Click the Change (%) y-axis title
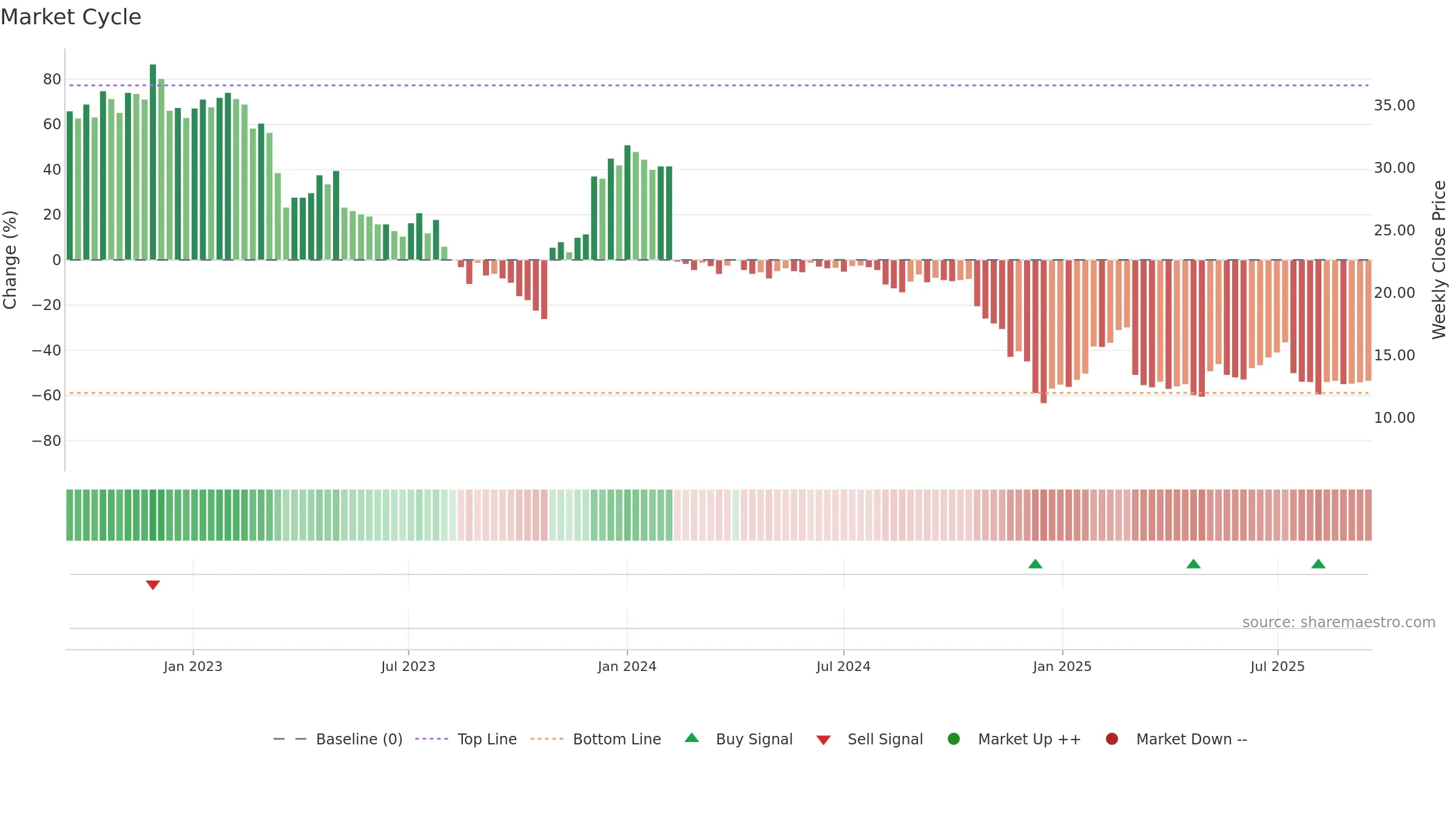This screenshot has width=1456, height=819. point(10,260)
